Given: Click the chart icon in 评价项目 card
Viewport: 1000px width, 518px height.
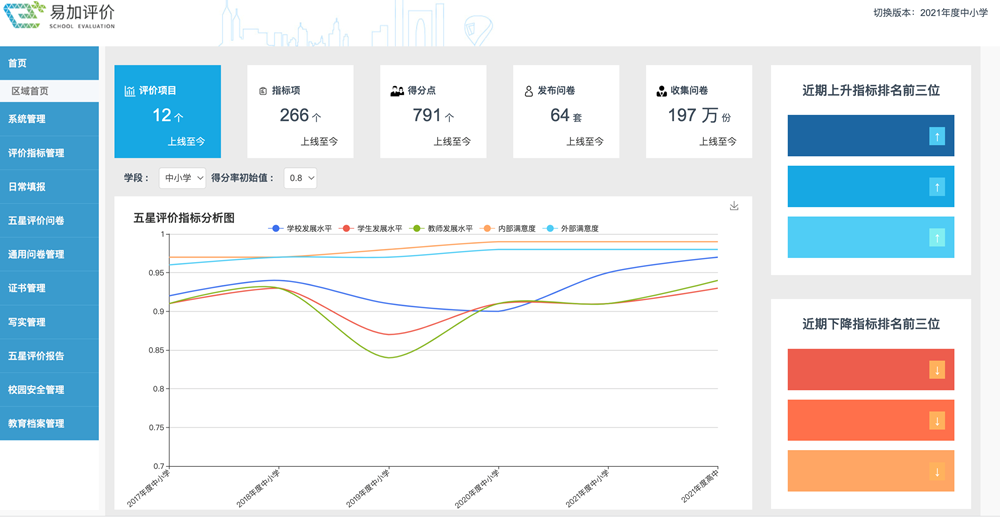Looking at the screenshot, I should pos(130,91).
